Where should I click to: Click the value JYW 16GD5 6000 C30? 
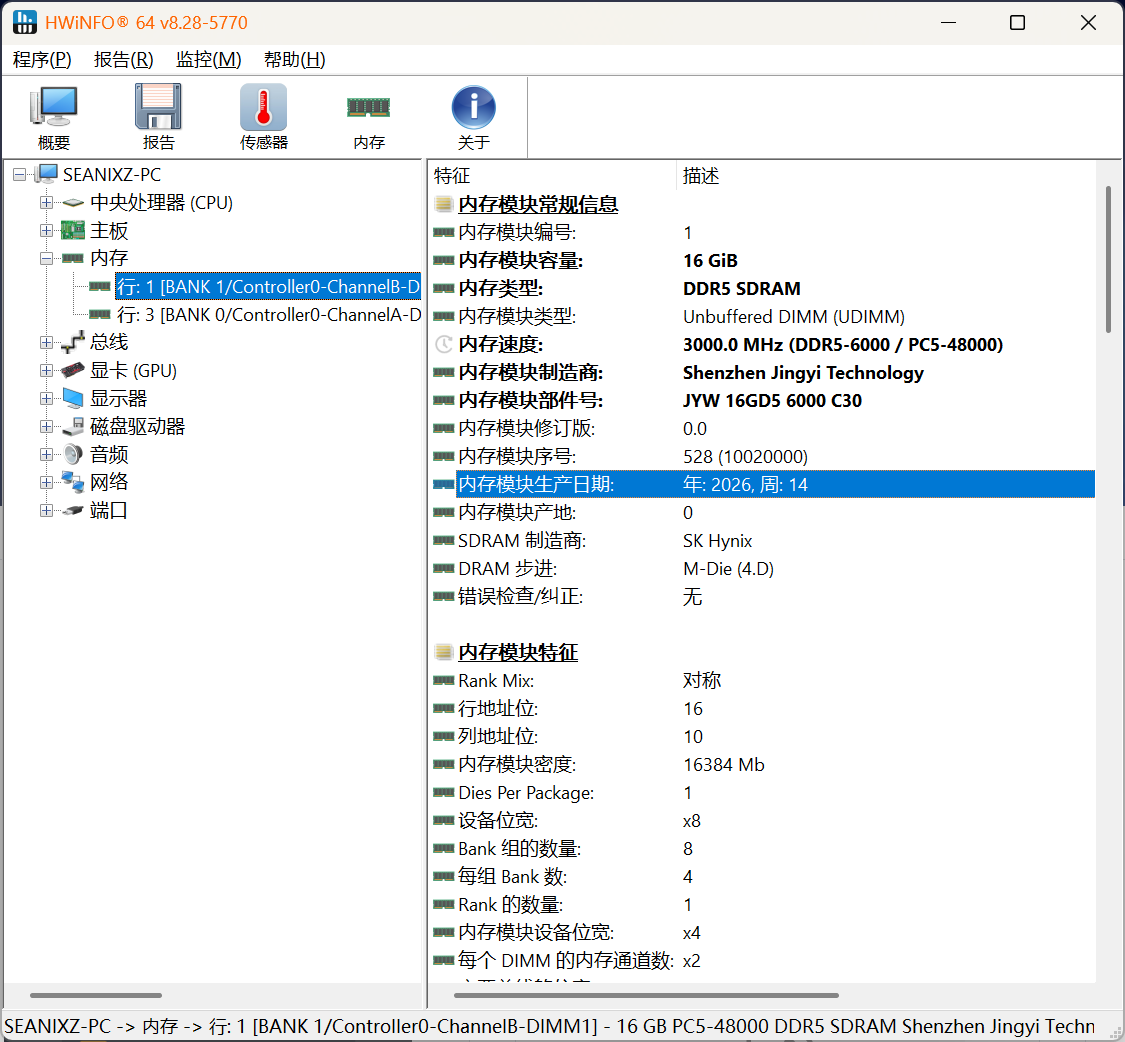click(x=773, y=400)
